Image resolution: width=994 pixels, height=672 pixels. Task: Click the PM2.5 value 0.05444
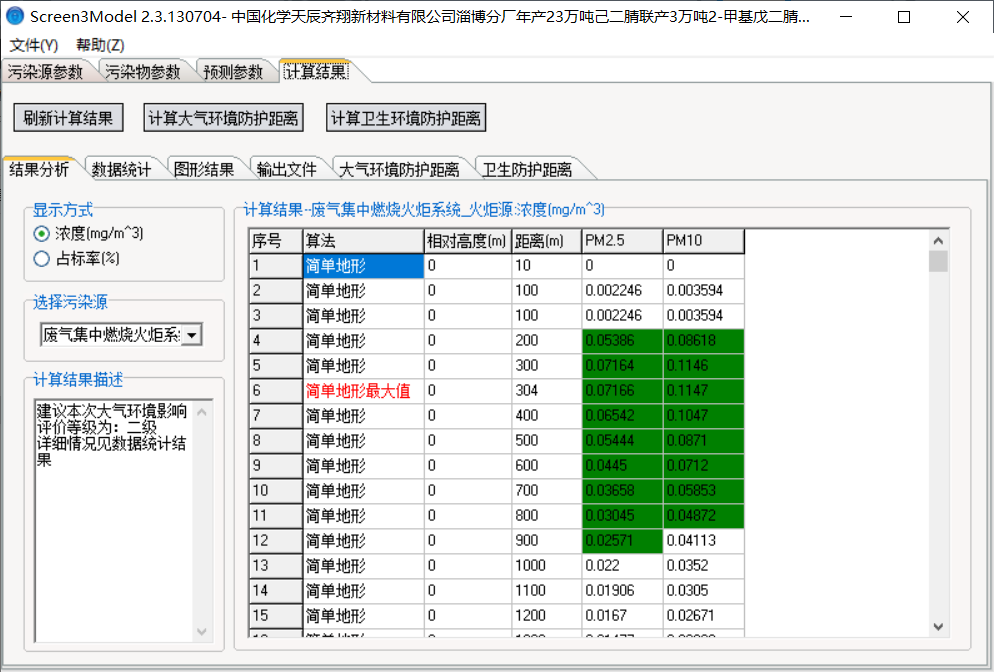click(x=623, y=441)
